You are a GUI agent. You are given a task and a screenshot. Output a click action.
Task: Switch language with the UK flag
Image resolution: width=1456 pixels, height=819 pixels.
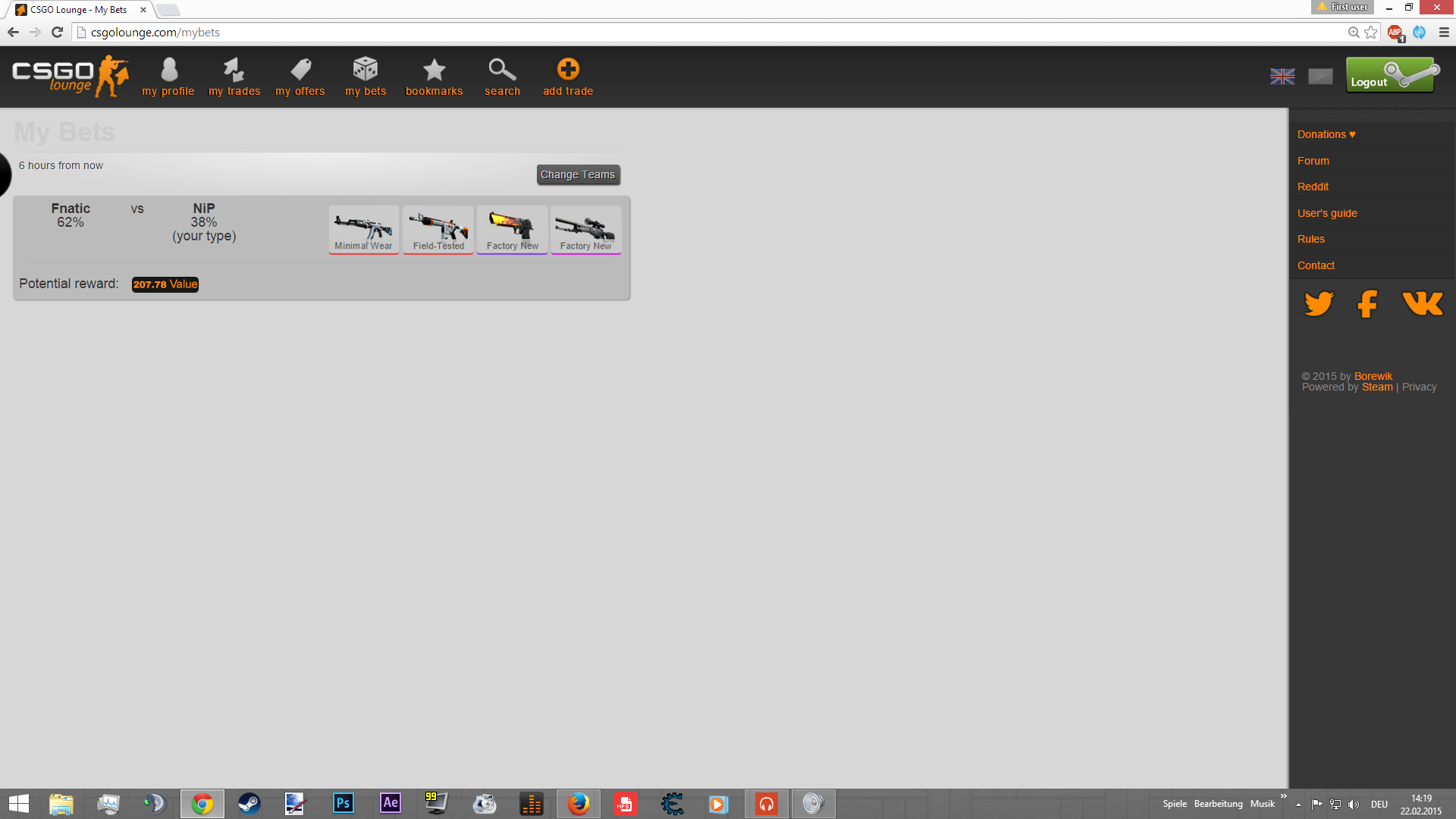point(1282,77)
